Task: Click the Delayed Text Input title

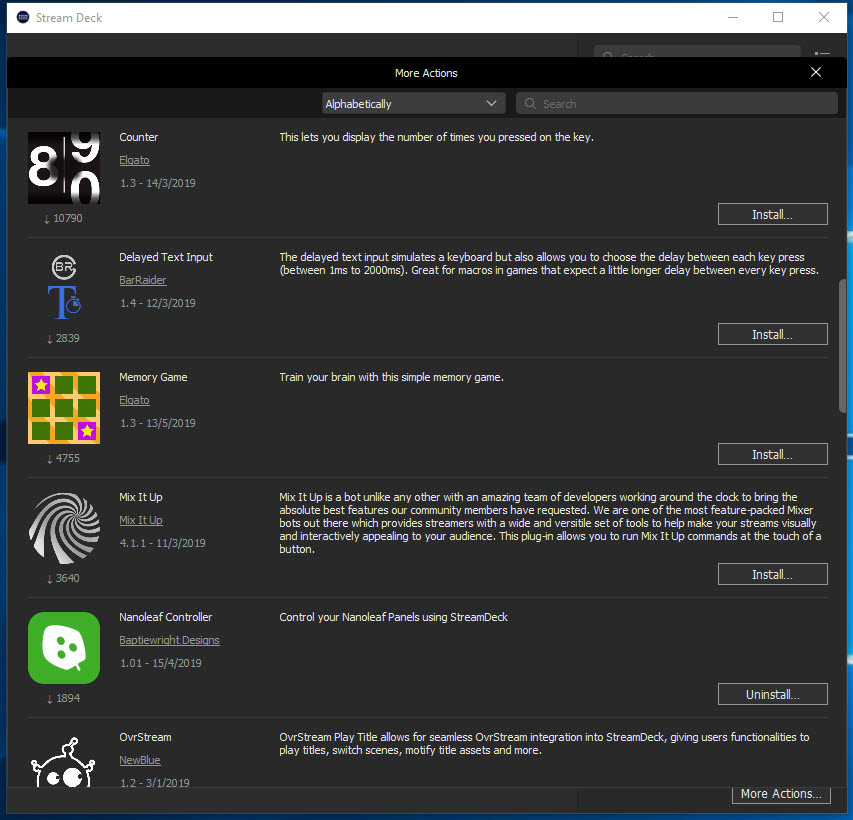Action: 166,257
